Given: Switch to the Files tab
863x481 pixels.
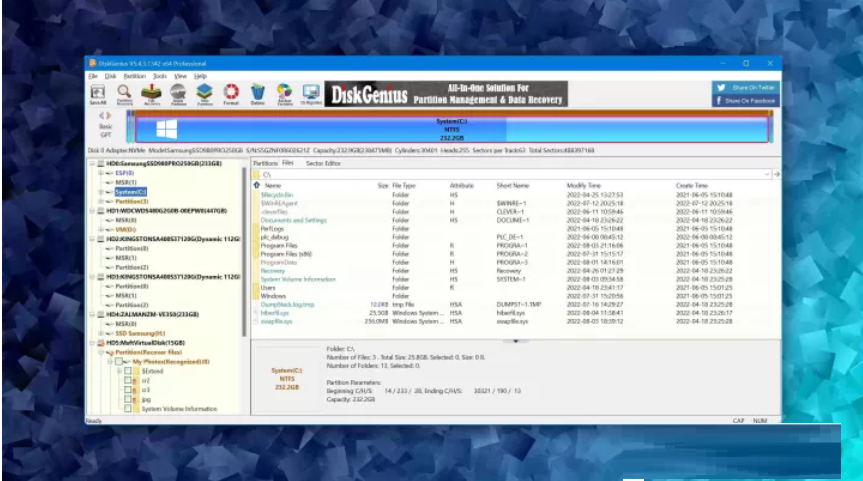Looking at the screenshot, I should (x=288, y=163).
